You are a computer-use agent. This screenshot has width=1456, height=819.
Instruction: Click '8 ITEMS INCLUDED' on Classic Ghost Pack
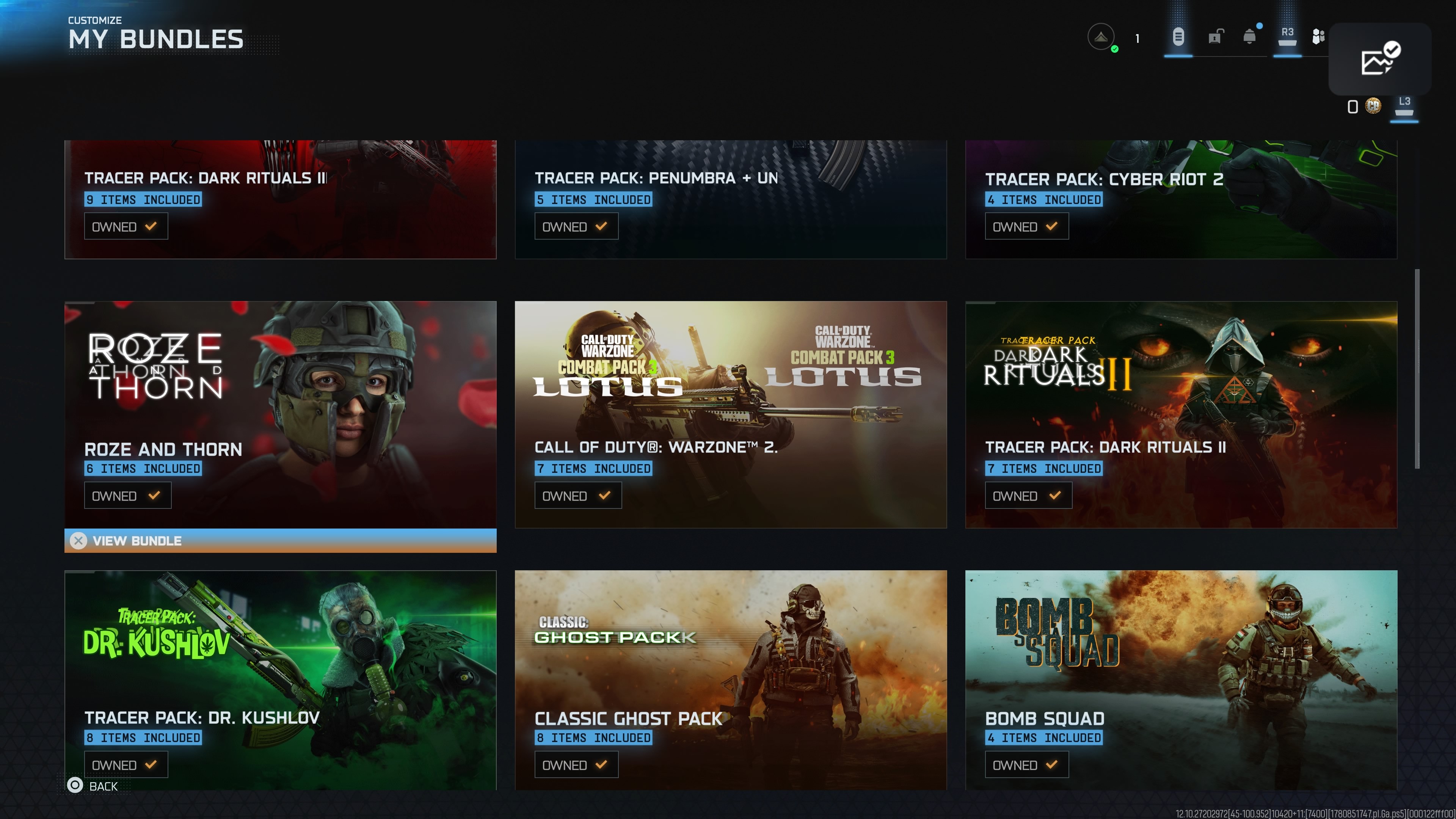click(593, 737)
